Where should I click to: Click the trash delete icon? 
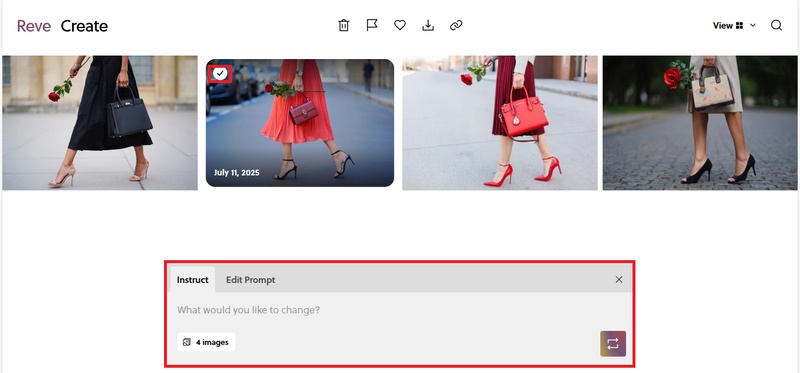click(343, 25)
